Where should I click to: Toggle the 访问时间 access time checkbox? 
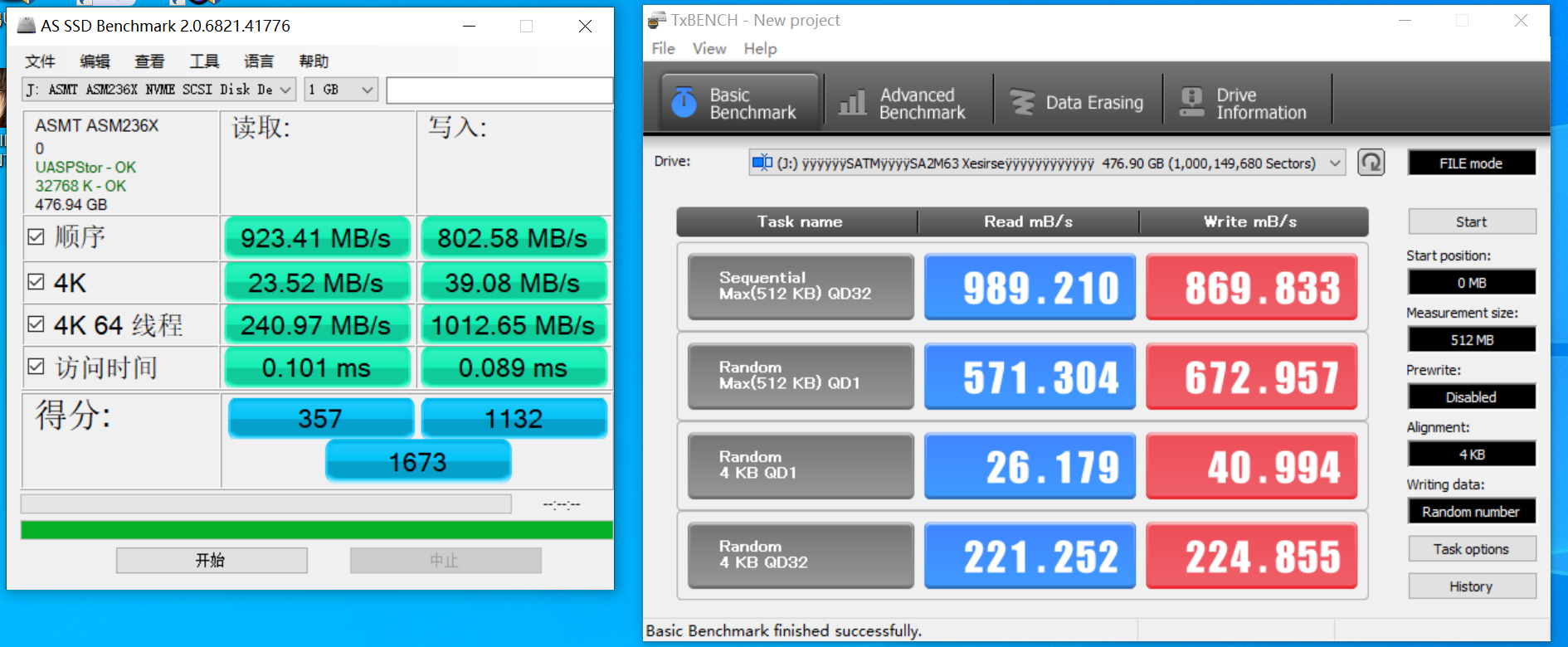tap(36, 367)
